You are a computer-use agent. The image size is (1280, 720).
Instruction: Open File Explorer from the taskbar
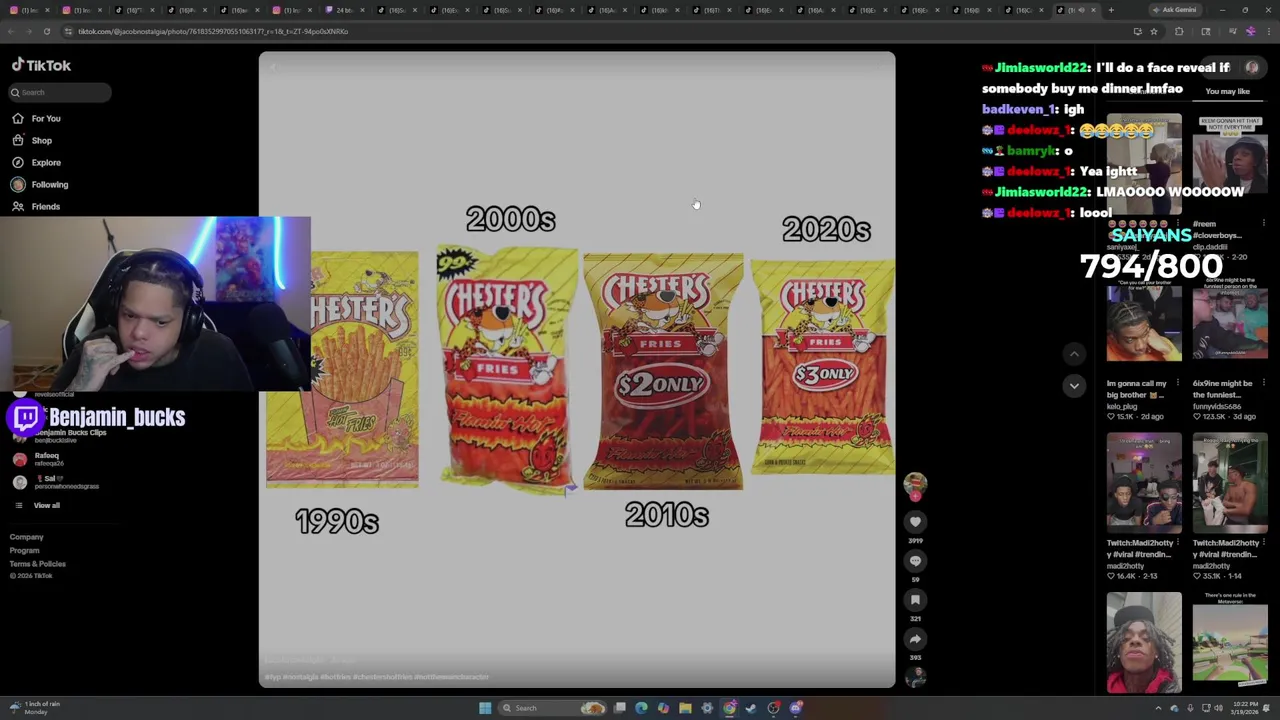tap(685, 708)
